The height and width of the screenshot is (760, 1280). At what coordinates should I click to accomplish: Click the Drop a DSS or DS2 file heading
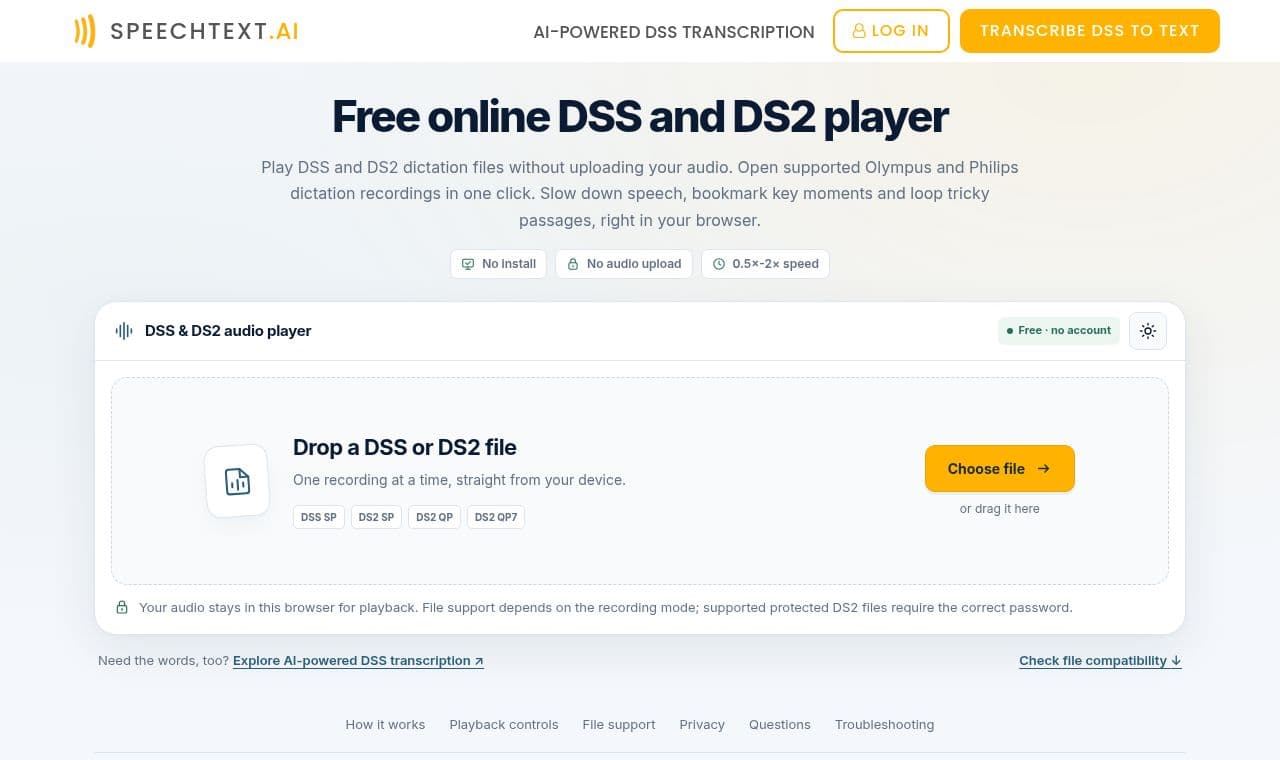click(x=405, y=448)
